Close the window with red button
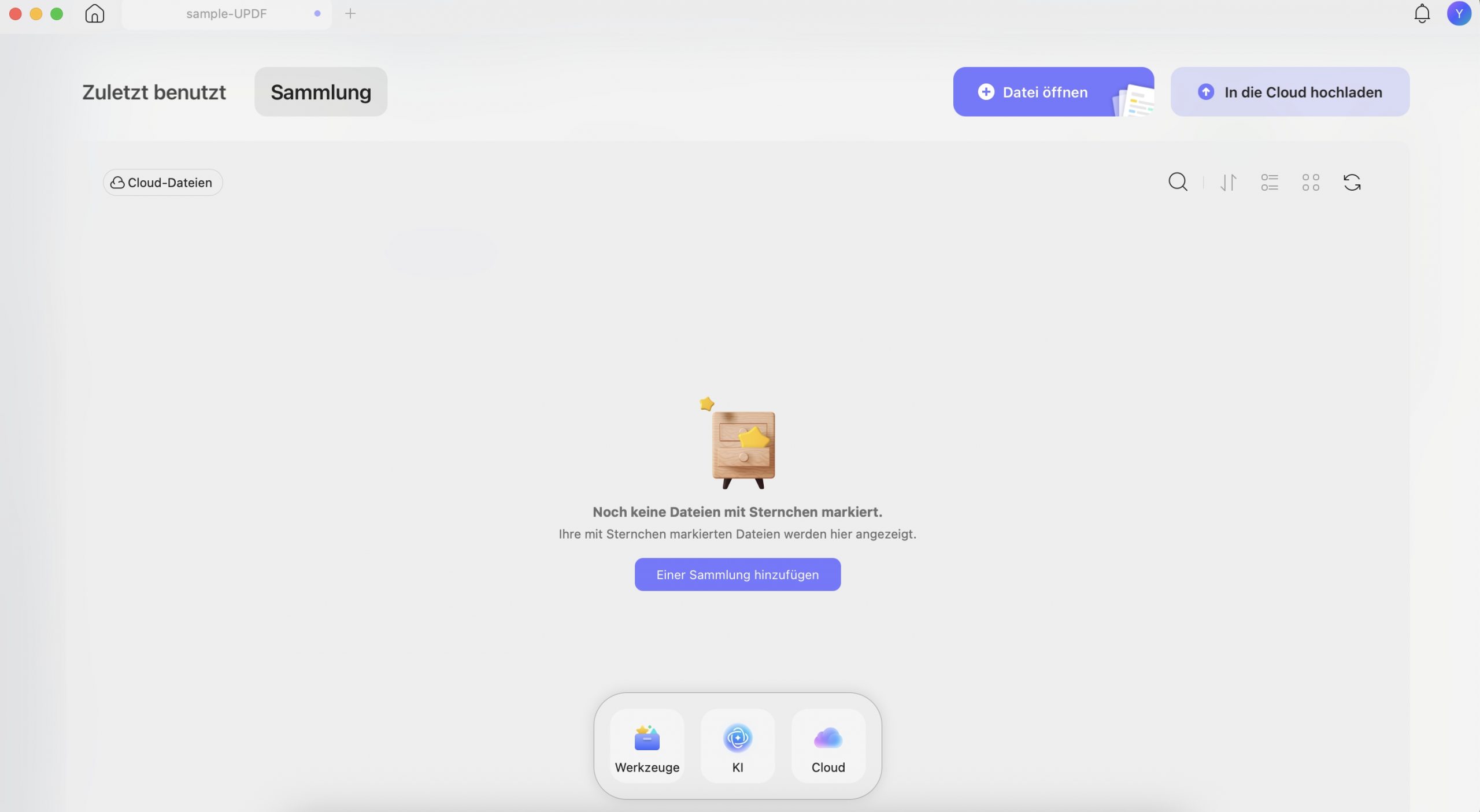Screen dimensions: 1480x812 click(x=16, y=13)
